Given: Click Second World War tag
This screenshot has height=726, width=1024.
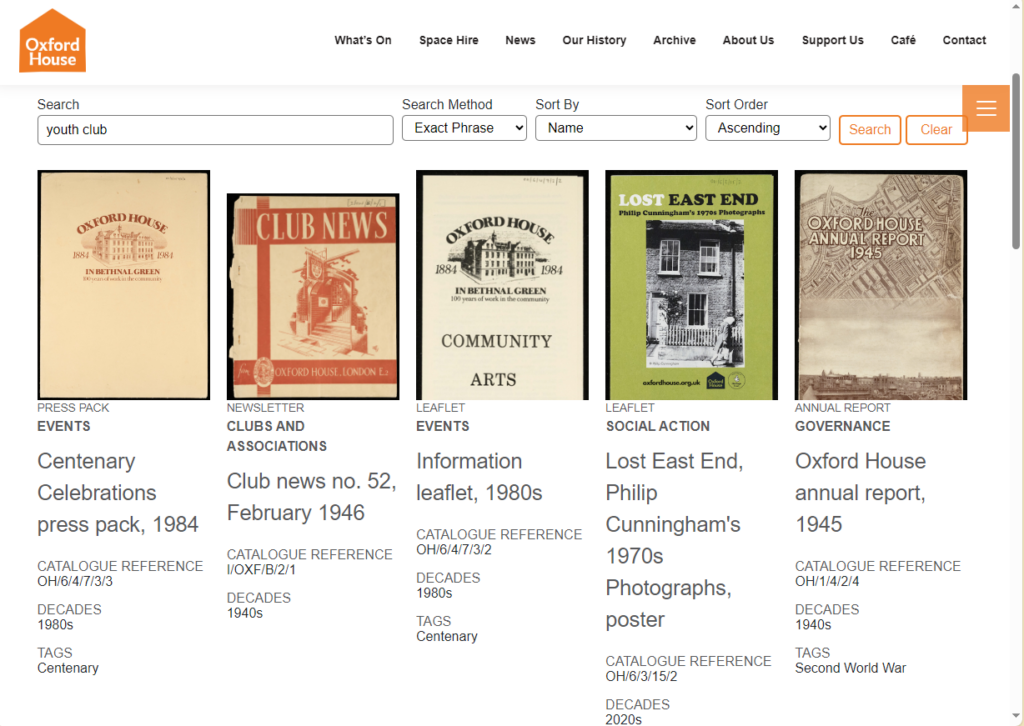Looking at the screenshot, I should point(850,668).
